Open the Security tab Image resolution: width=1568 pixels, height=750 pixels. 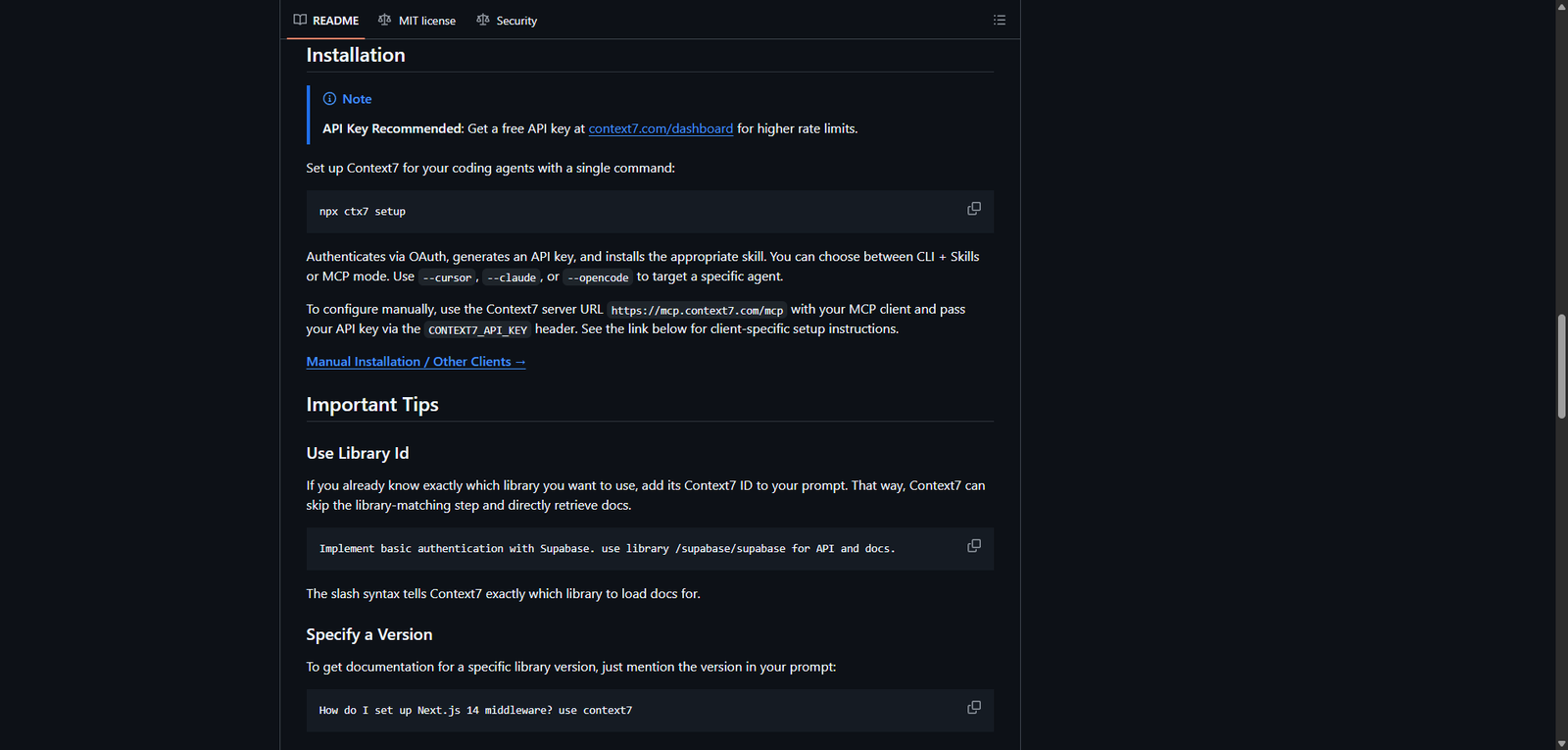tap(507, 21)
